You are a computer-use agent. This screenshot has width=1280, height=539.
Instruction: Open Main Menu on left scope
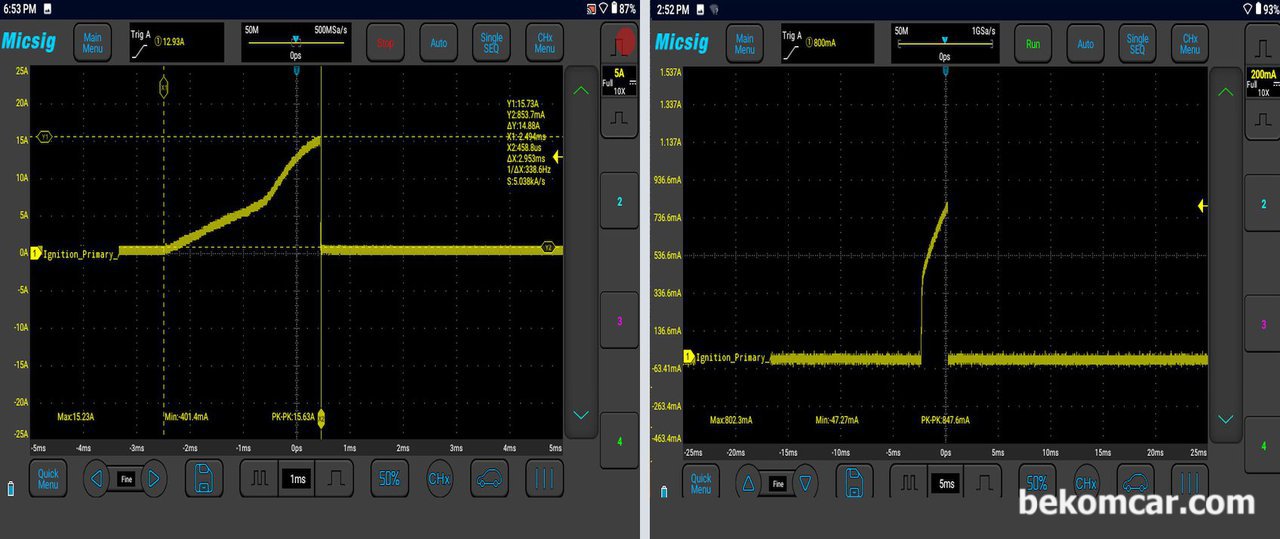pyautogui.click(x=92, y=44)
